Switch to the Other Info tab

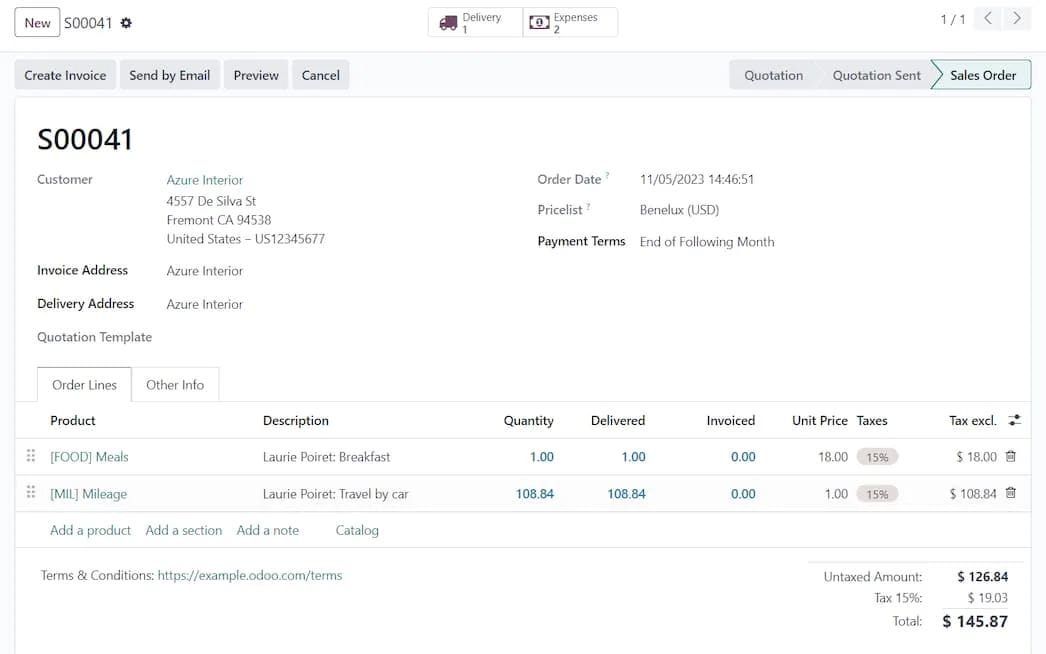[175, 385]
